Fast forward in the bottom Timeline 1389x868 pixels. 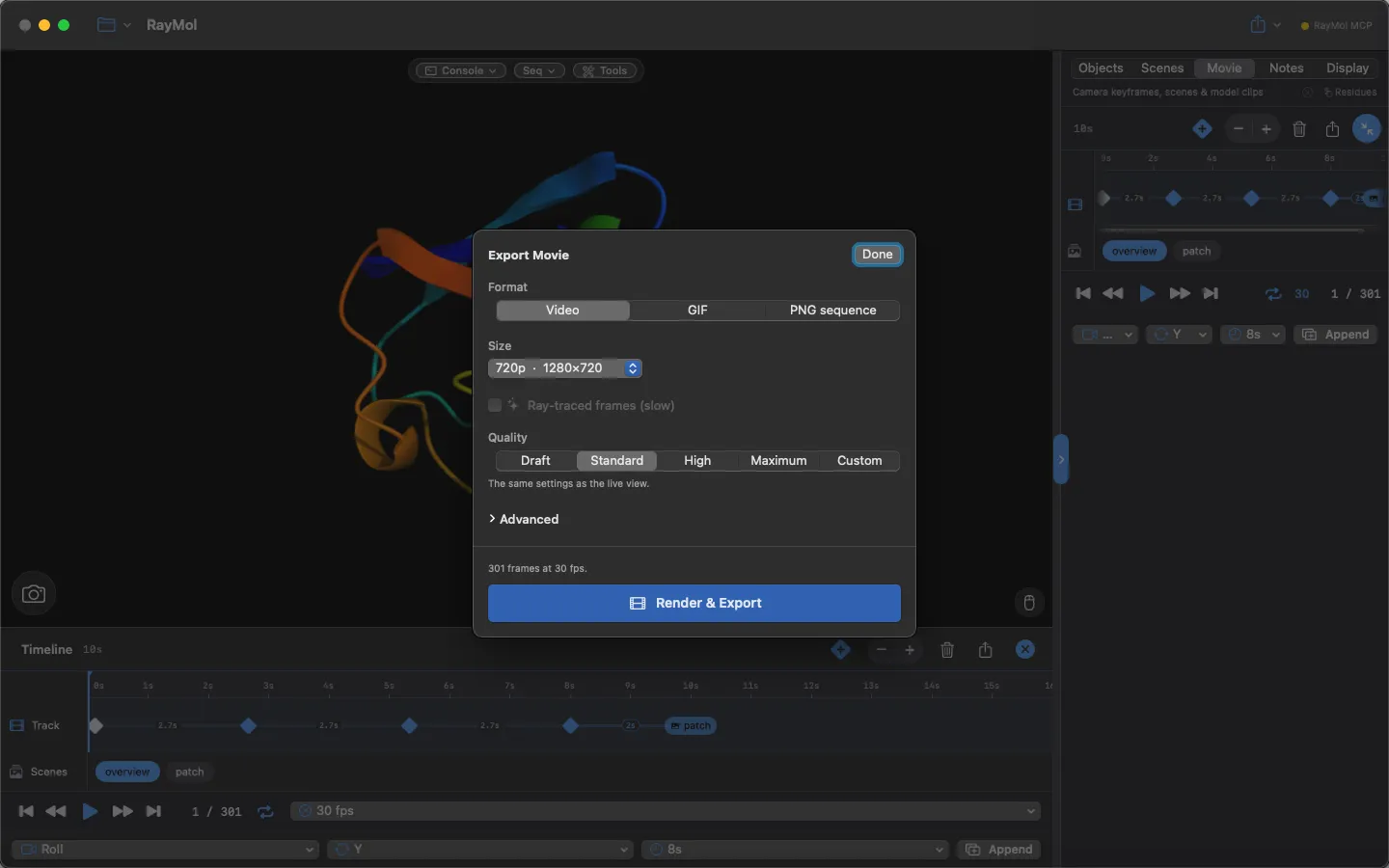pos(122,811)
